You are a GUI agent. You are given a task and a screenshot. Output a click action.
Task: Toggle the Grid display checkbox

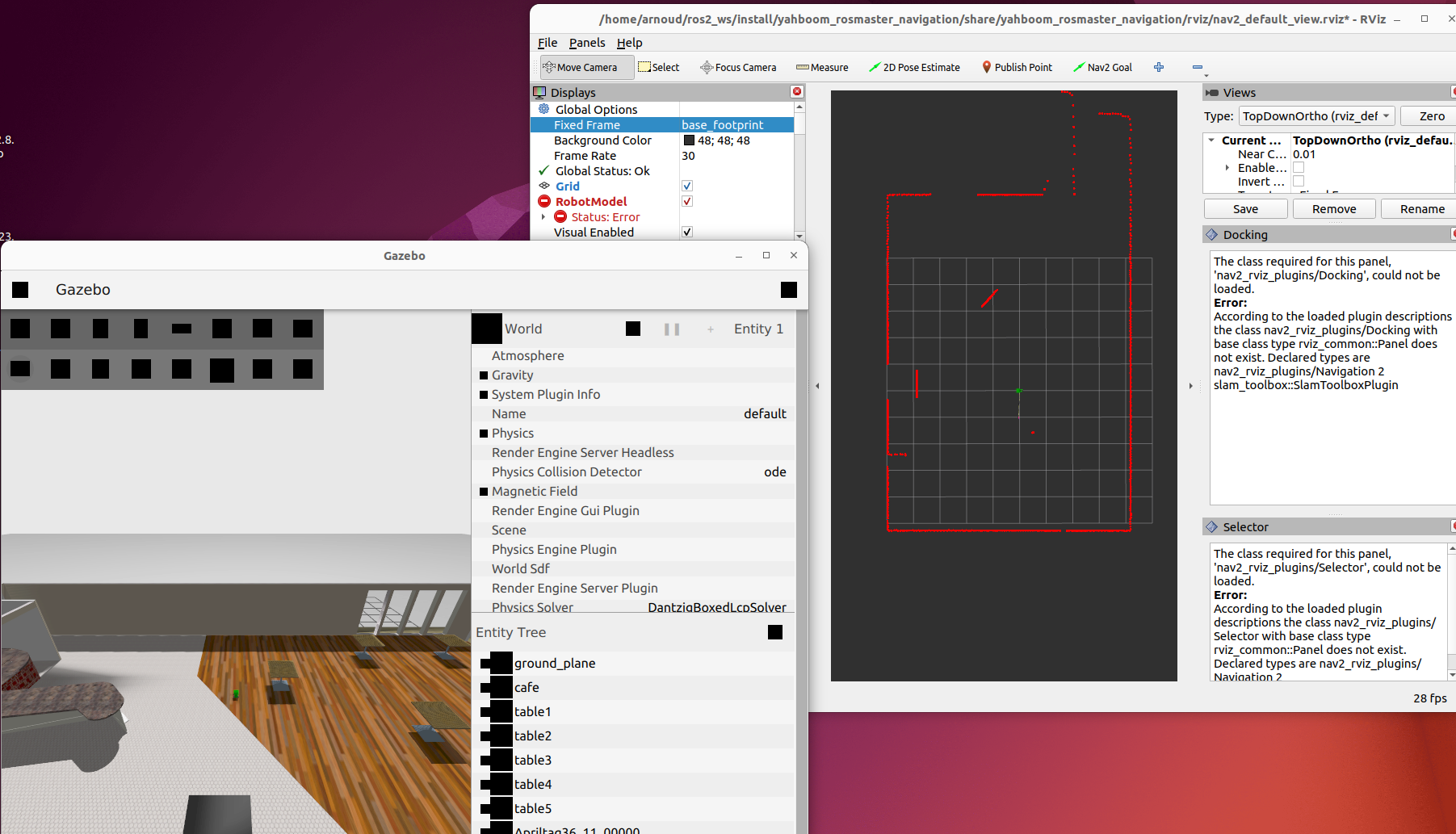687,186
